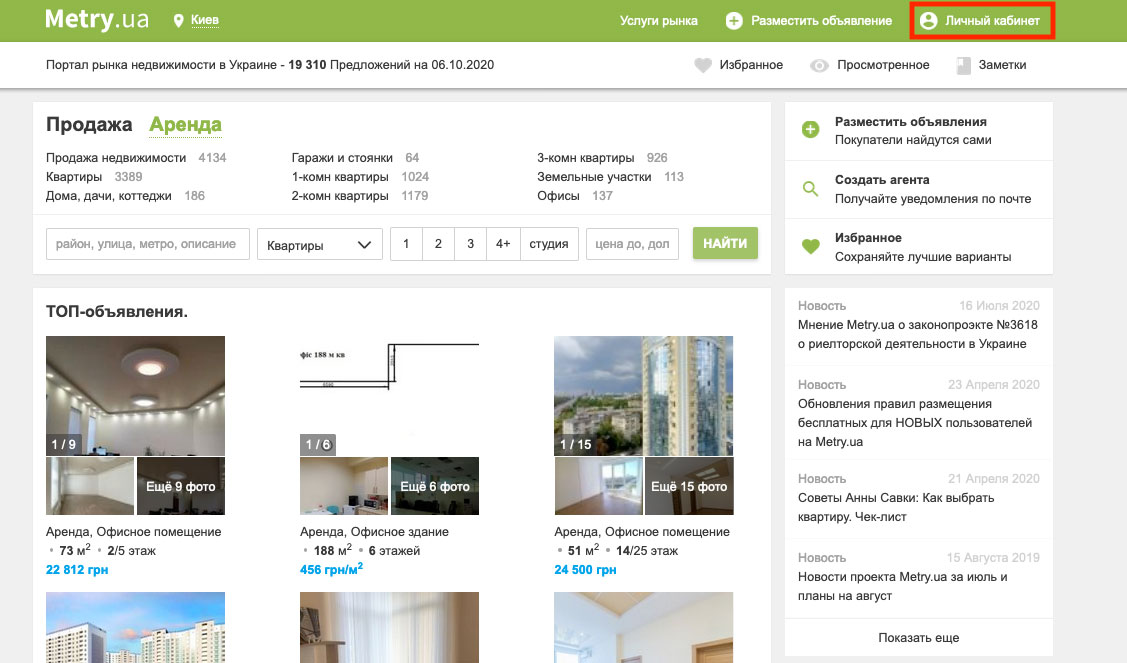
Task: Click the plus icon beside Разместить объявление in header
Action: pyautogui.click(x=734, y=21)
